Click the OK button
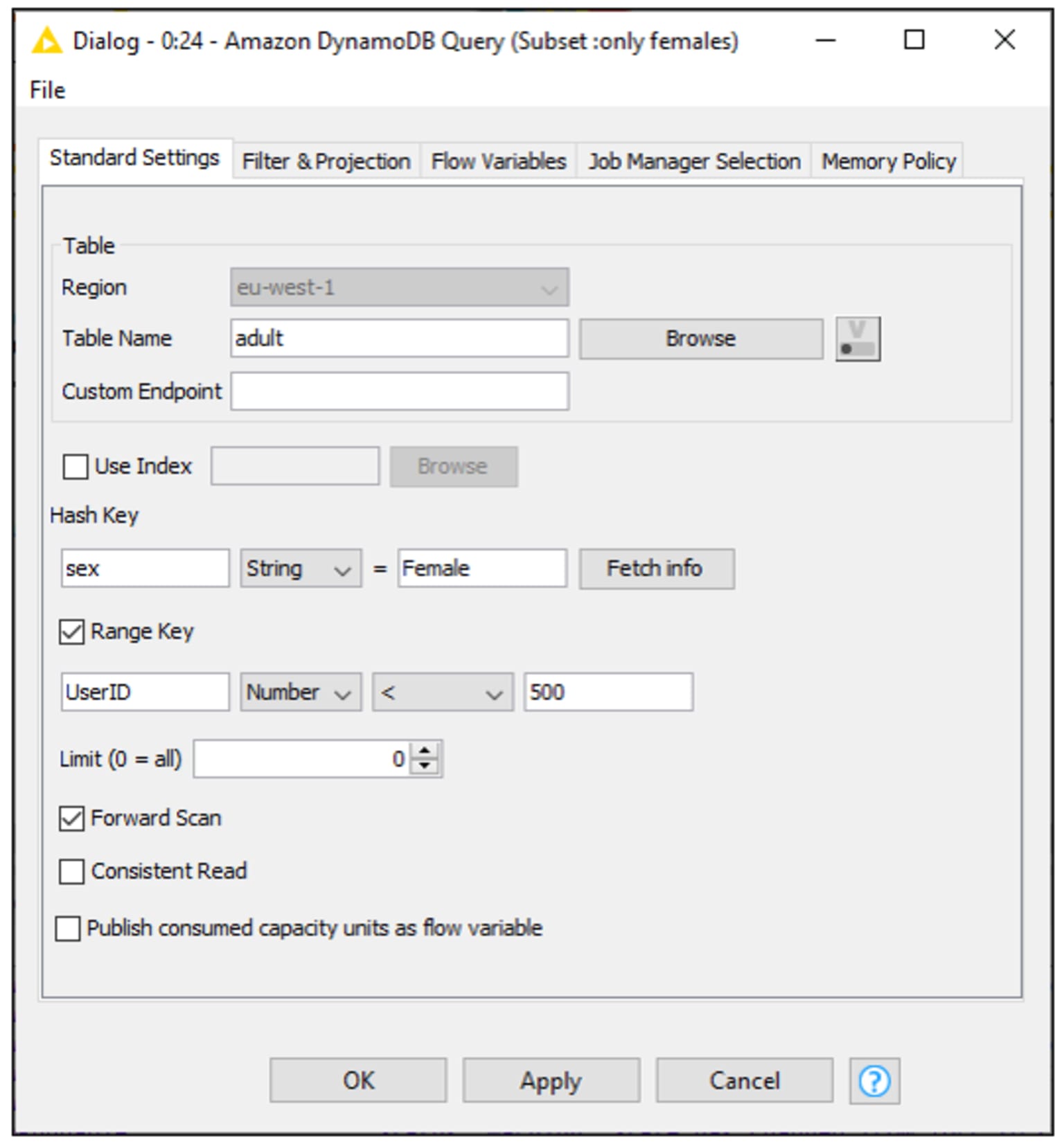The image size is (1064, 1144). [358, 1080]
